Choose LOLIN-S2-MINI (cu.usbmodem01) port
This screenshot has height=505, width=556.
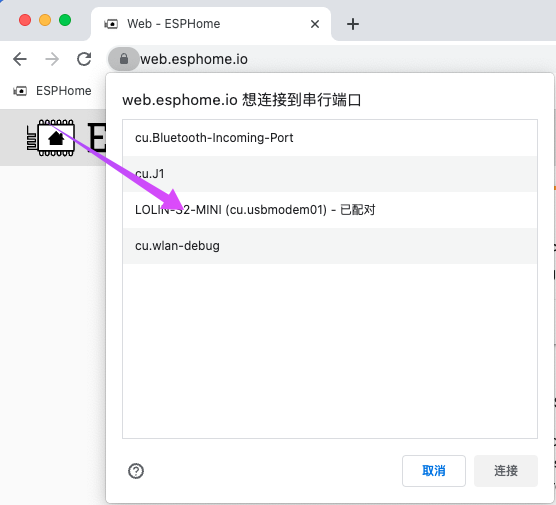pos(330,210)
